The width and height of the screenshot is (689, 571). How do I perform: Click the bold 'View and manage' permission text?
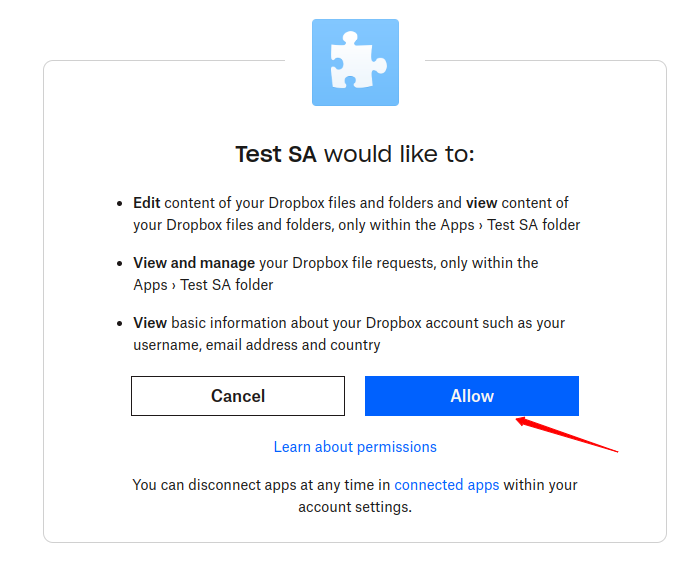[194, 263]
